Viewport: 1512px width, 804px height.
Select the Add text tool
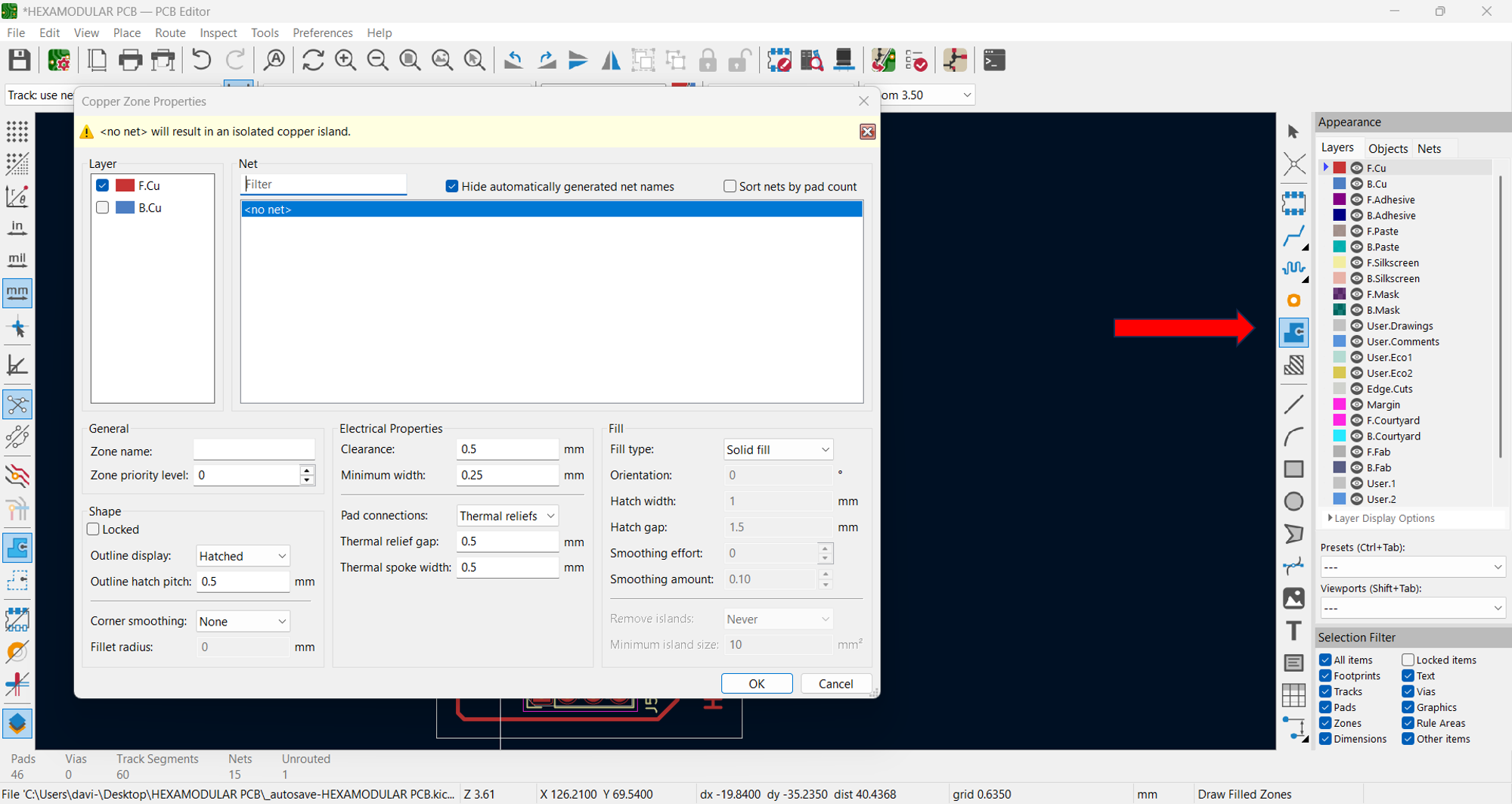(1294, 630)
